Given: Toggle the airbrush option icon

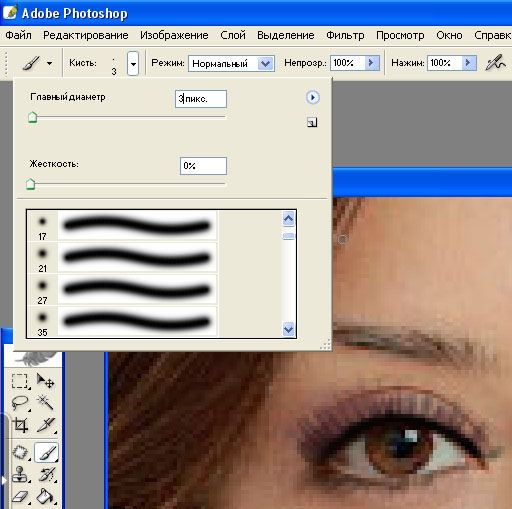Looking at the screenshot, I should [495, 63].
